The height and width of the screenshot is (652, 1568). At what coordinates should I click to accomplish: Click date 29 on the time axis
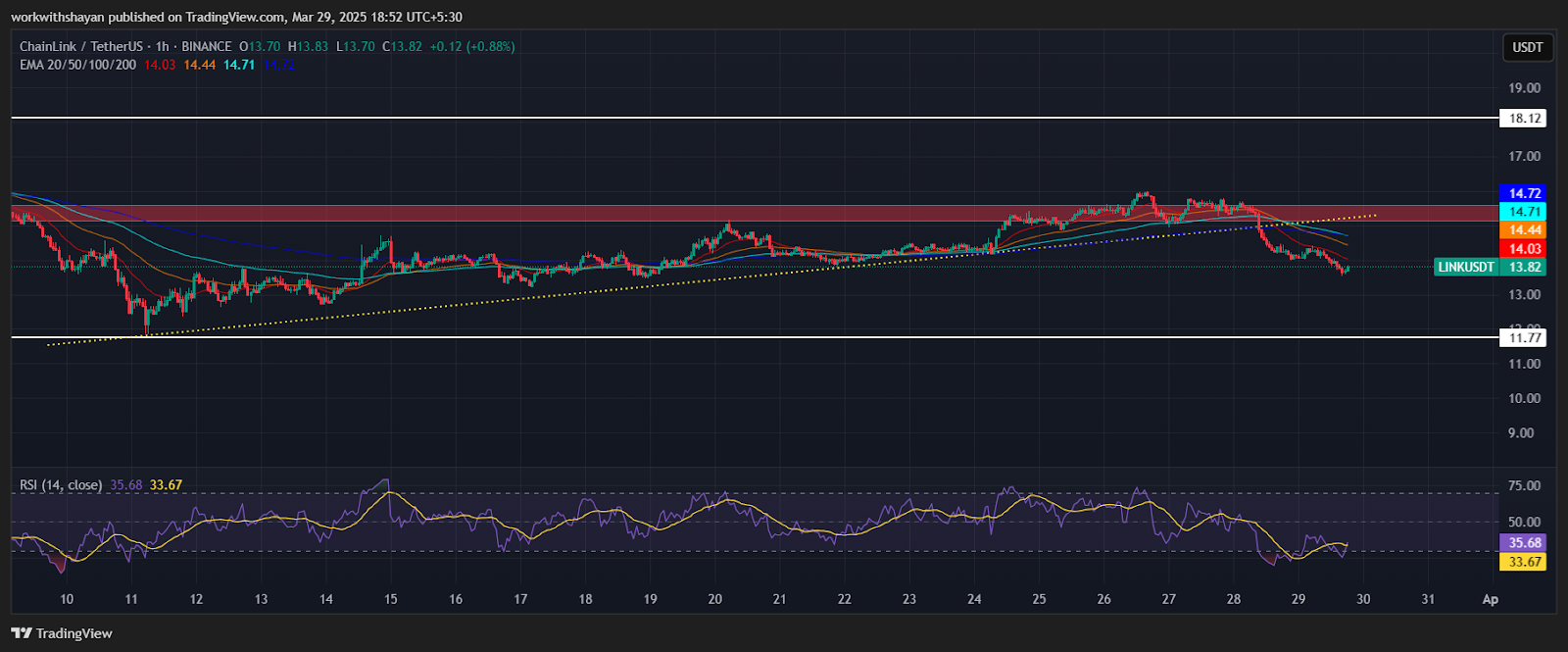click(x=1298, y=599)
